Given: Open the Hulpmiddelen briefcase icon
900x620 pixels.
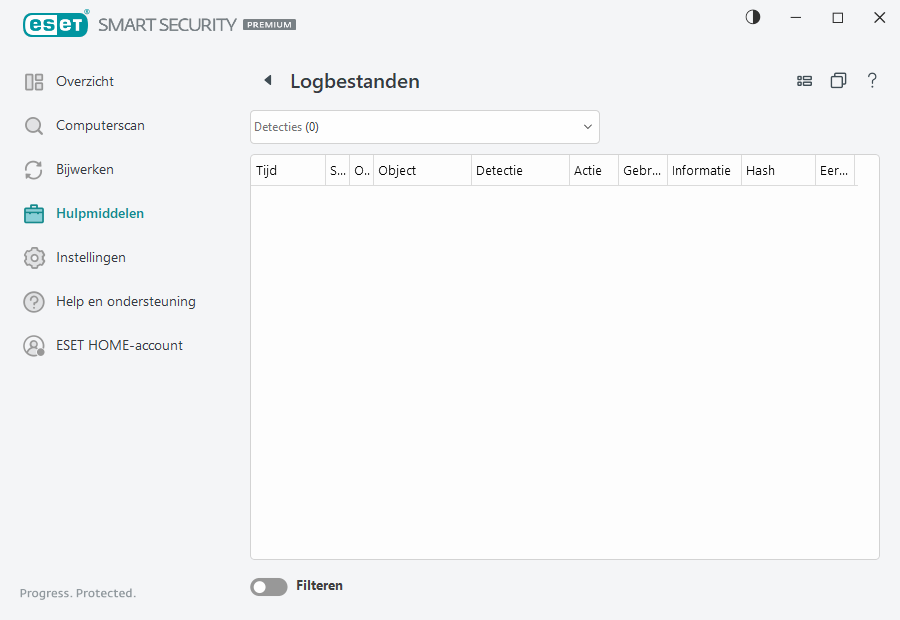Looking at the screenshot, I should point(34,213).
